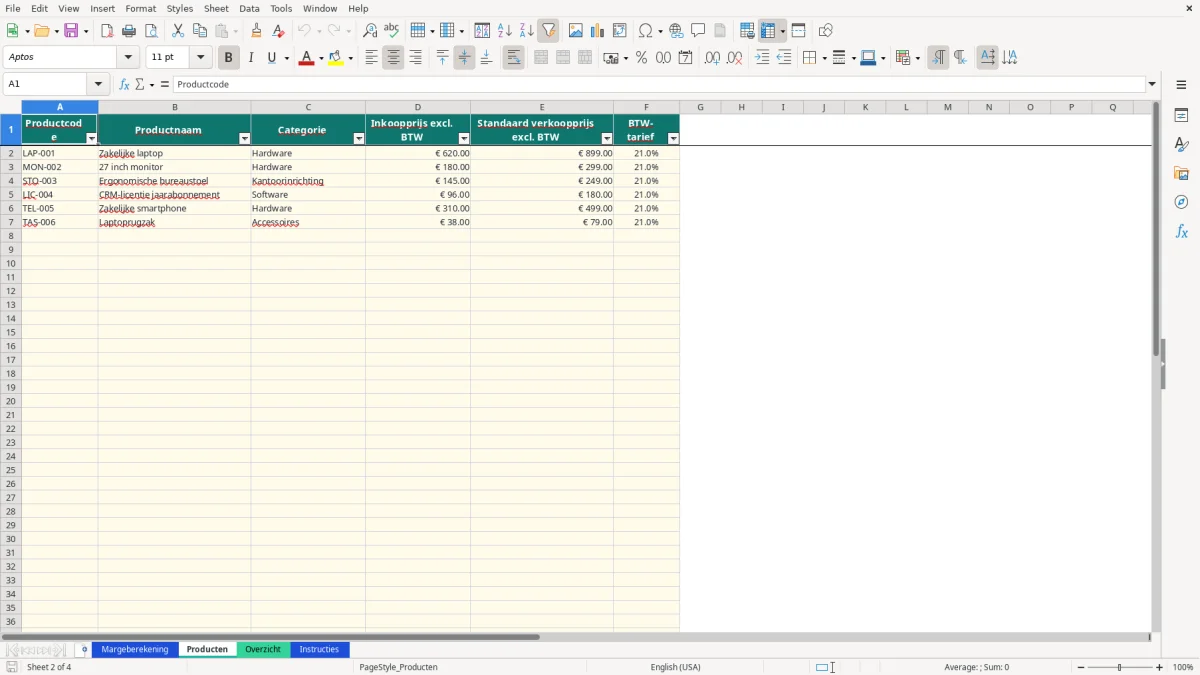Click the Clear Direct Formatting icon
Image resolution: width=1200 pixels, height=675 pixels.
(x=279, y=31)
